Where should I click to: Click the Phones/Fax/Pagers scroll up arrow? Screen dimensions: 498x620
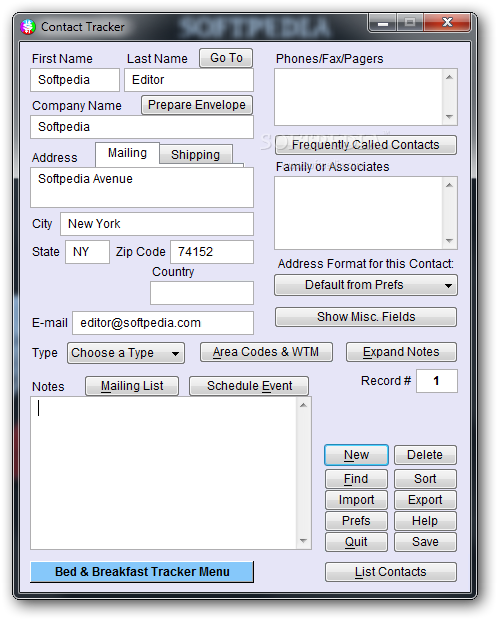coord(449,77)
